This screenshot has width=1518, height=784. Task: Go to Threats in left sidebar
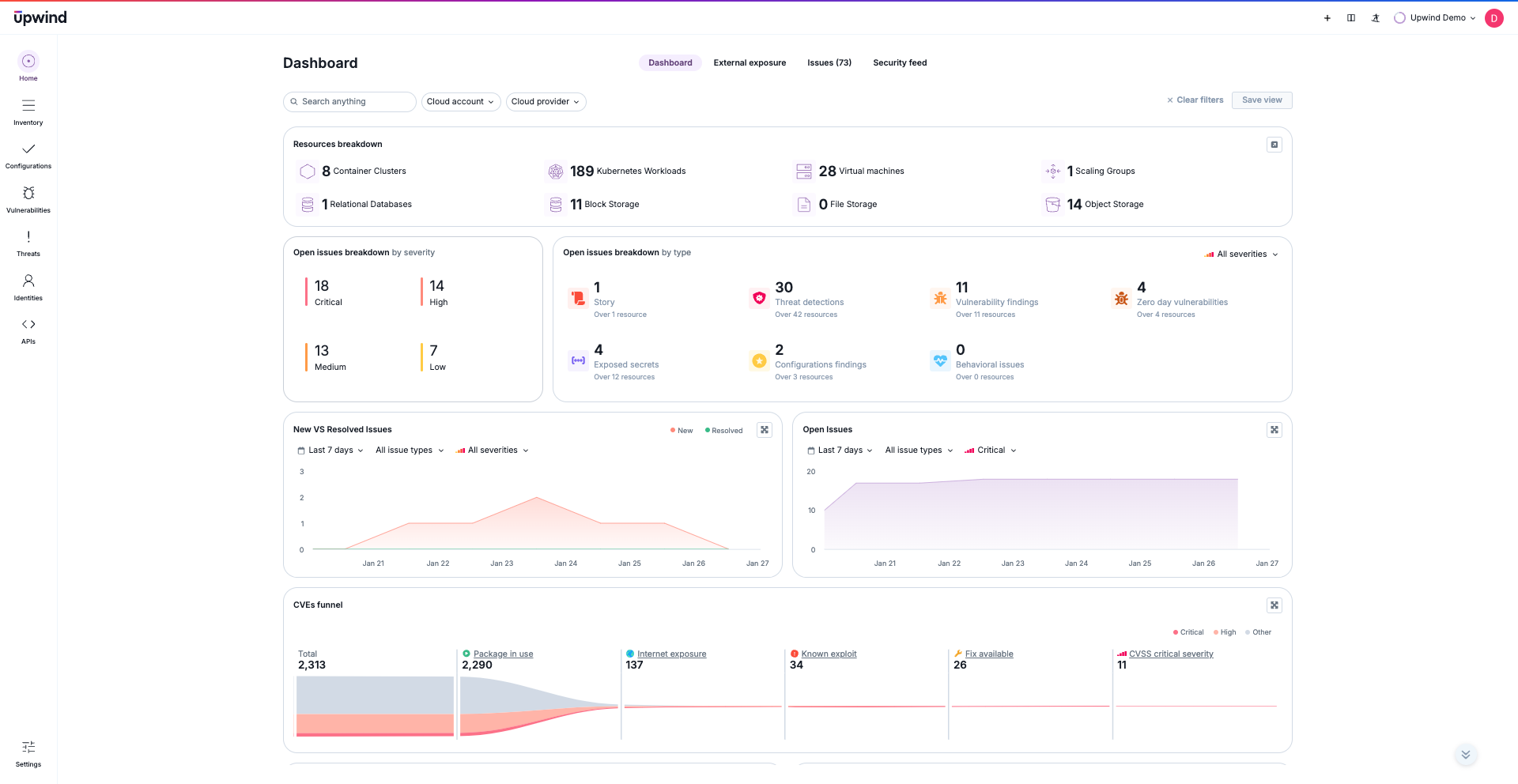point(28,243)
